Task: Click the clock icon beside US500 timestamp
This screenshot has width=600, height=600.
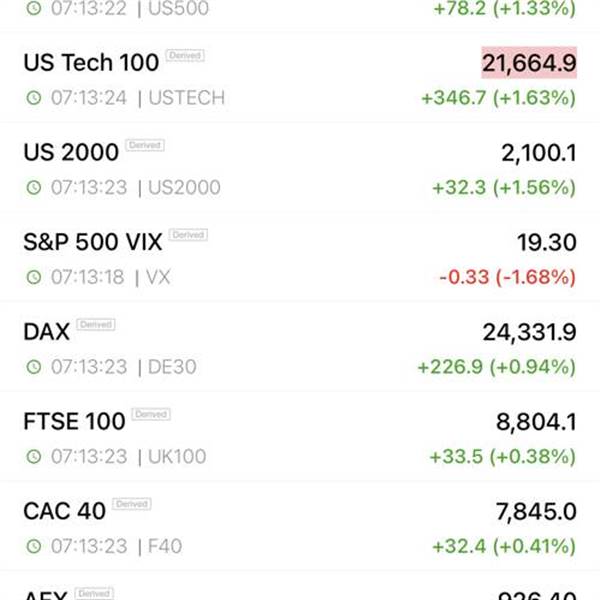Action: 34,8
